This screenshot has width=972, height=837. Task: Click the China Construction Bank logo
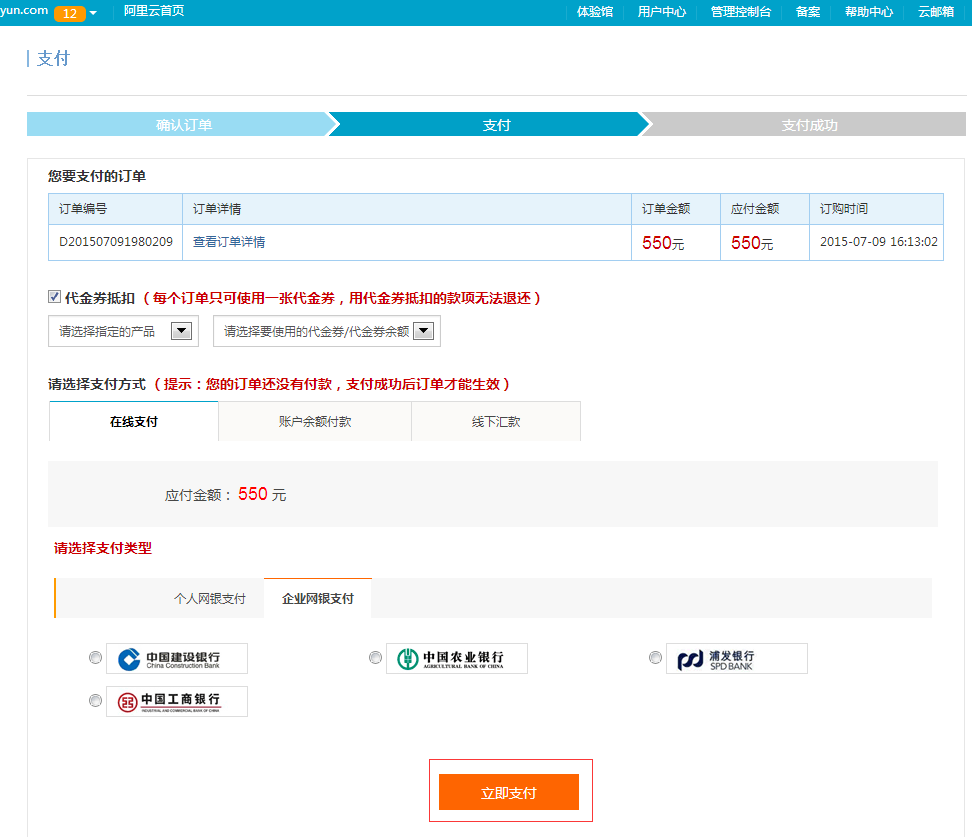(177, 658)
